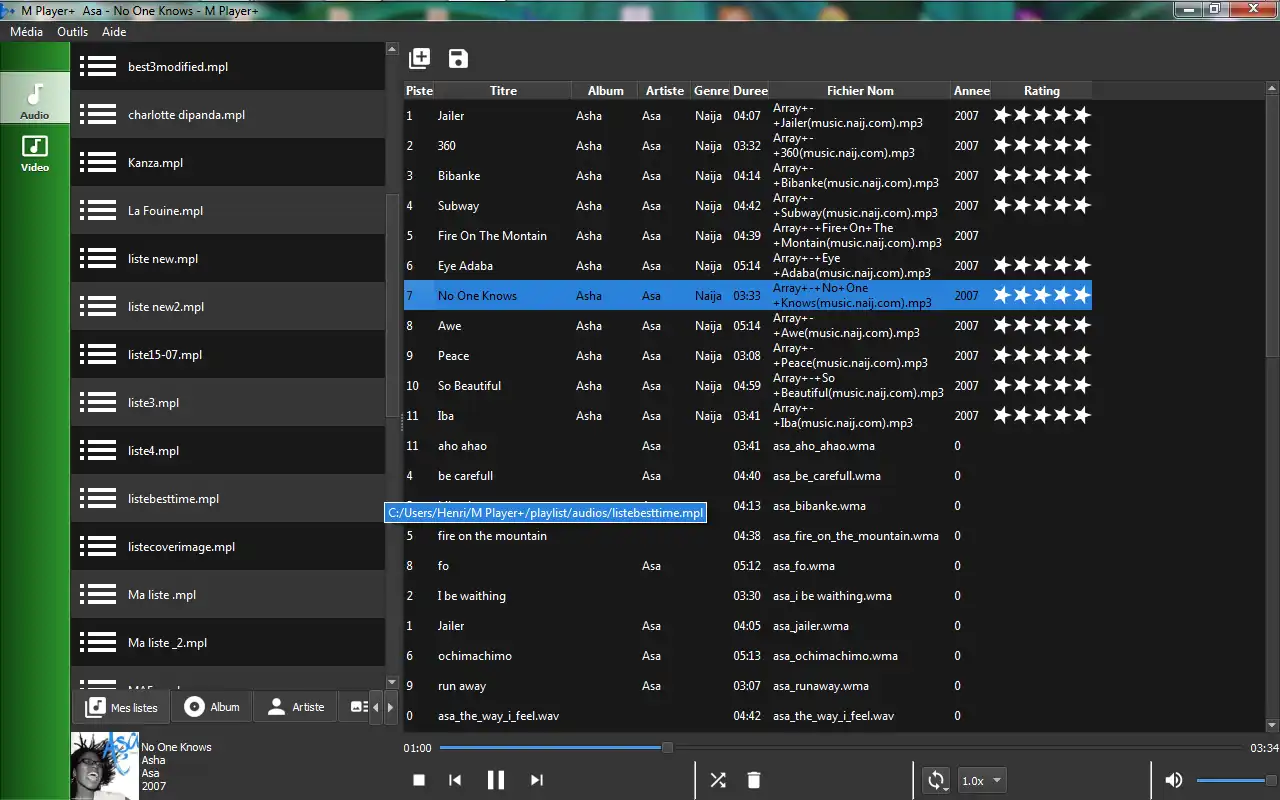Click the trash icon to delete track
The height and width of the screenshot is (800, 1280).
click(754, 780)
